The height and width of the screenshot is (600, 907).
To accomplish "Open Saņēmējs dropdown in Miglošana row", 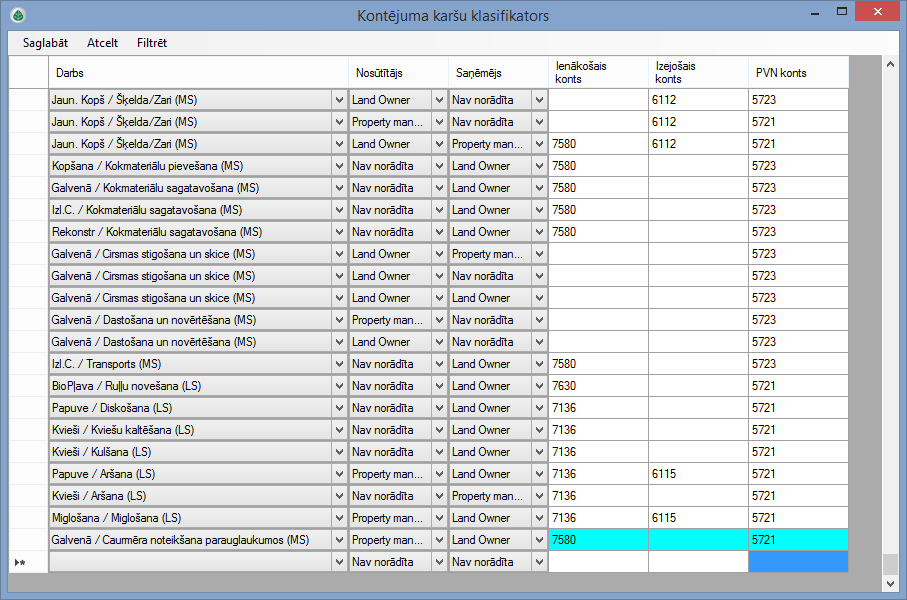I will click(x=539, y=518).
